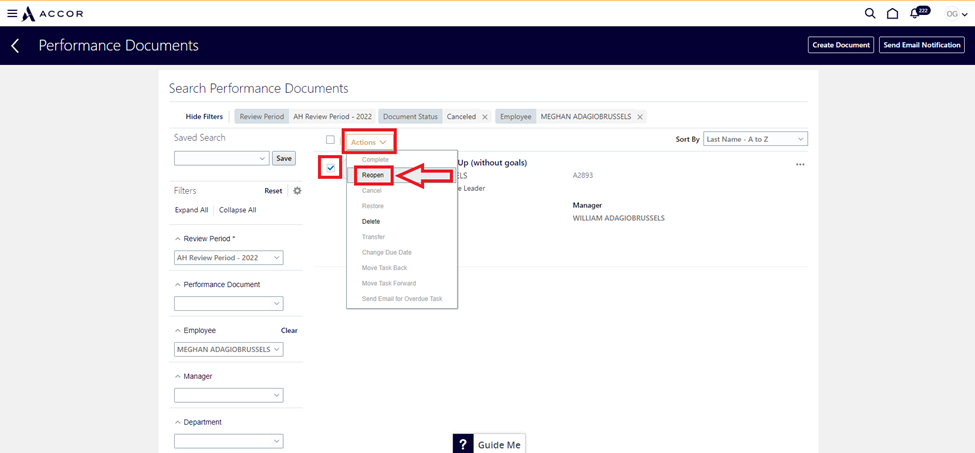The width and height of the screenshot is (975, 453).
Task: Collapse the Manager filter section
Action: pos(178,377)
